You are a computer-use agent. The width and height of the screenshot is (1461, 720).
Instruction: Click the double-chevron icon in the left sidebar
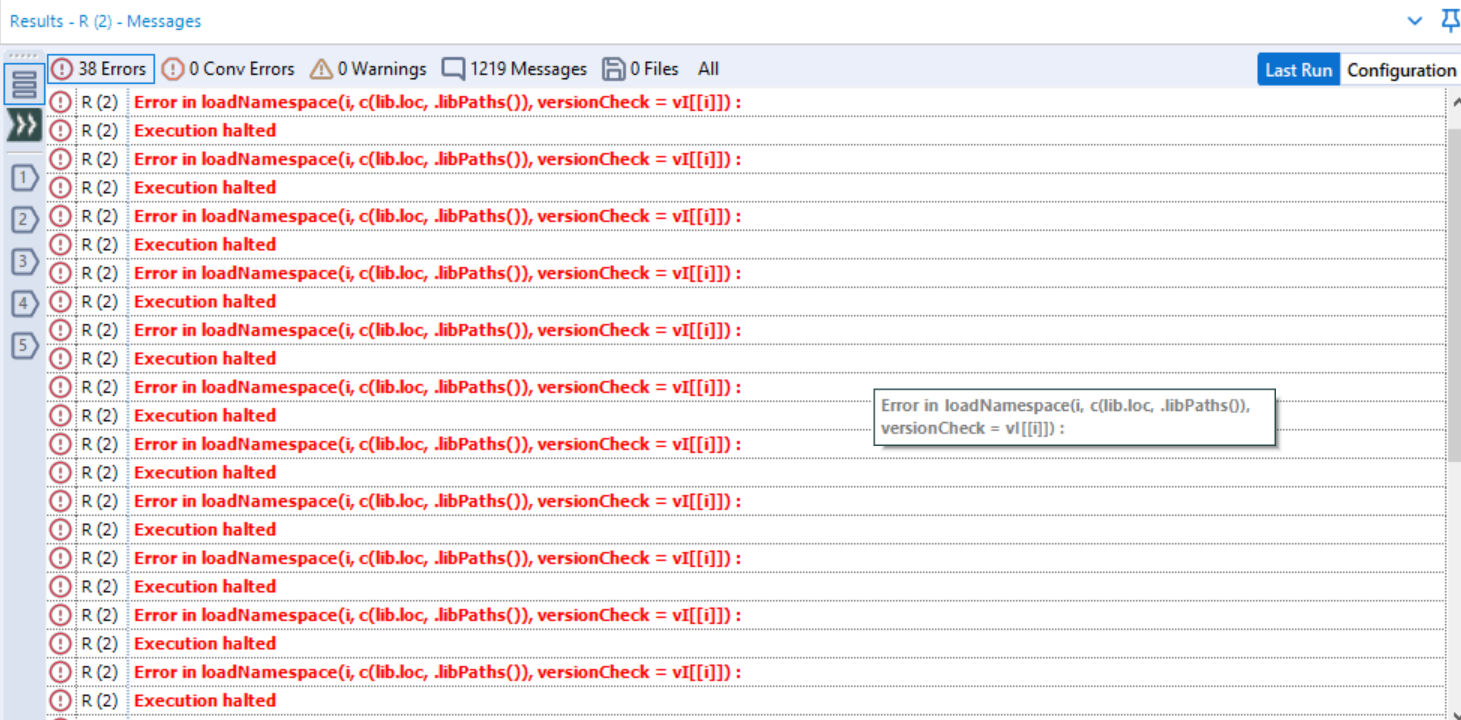[22, 126]
